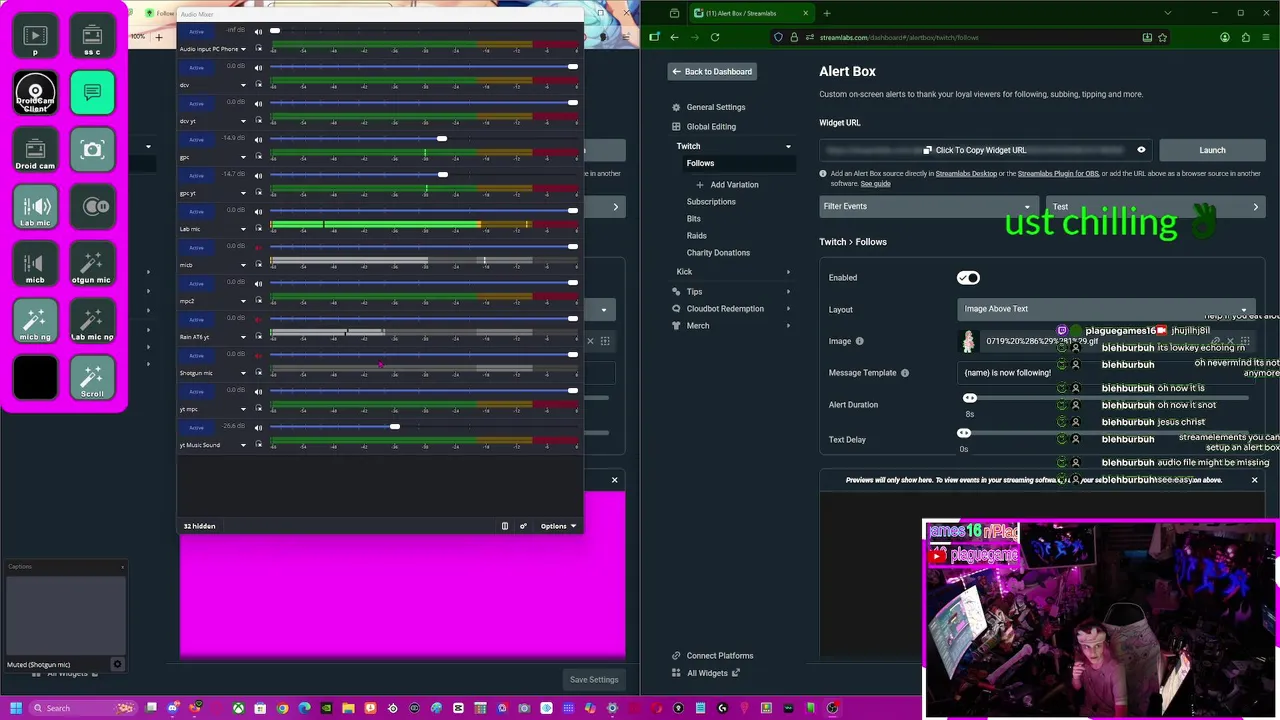Adjust the yt Music Sound volume slider
The image size is (1280, 720).
tap(395, 427)
